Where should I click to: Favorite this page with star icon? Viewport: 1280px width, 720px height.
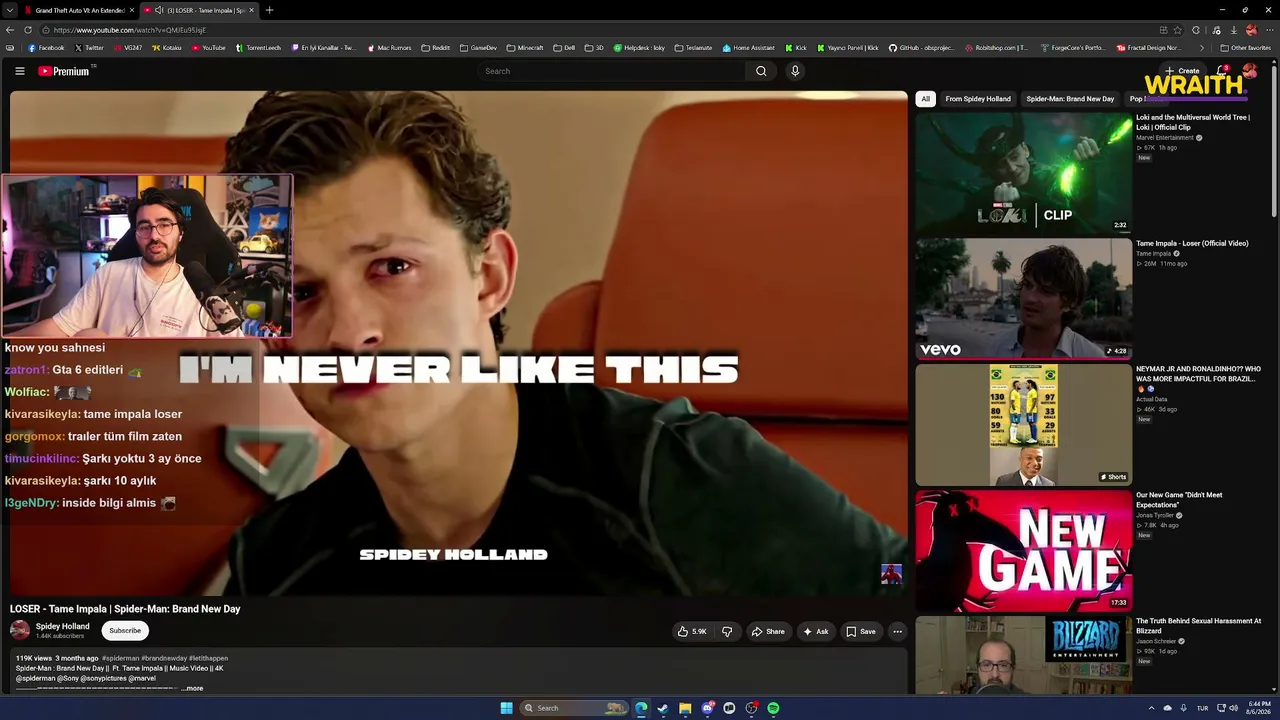[x=1177, y=30]
